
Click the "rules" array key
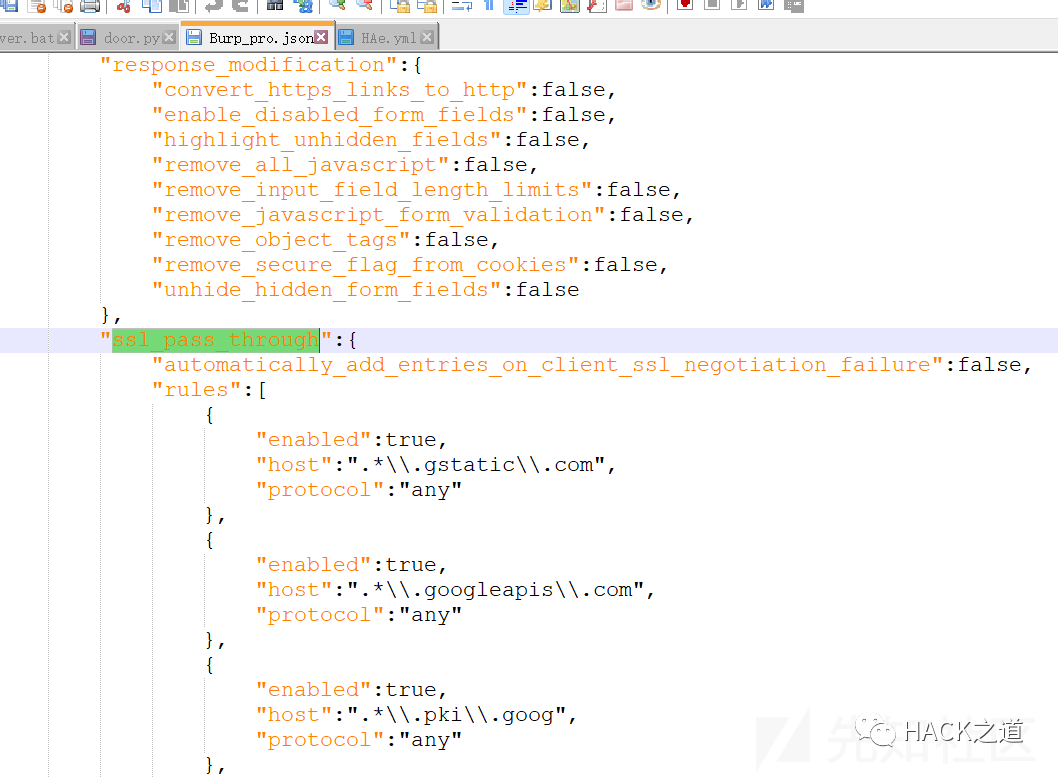pos(196,389)
